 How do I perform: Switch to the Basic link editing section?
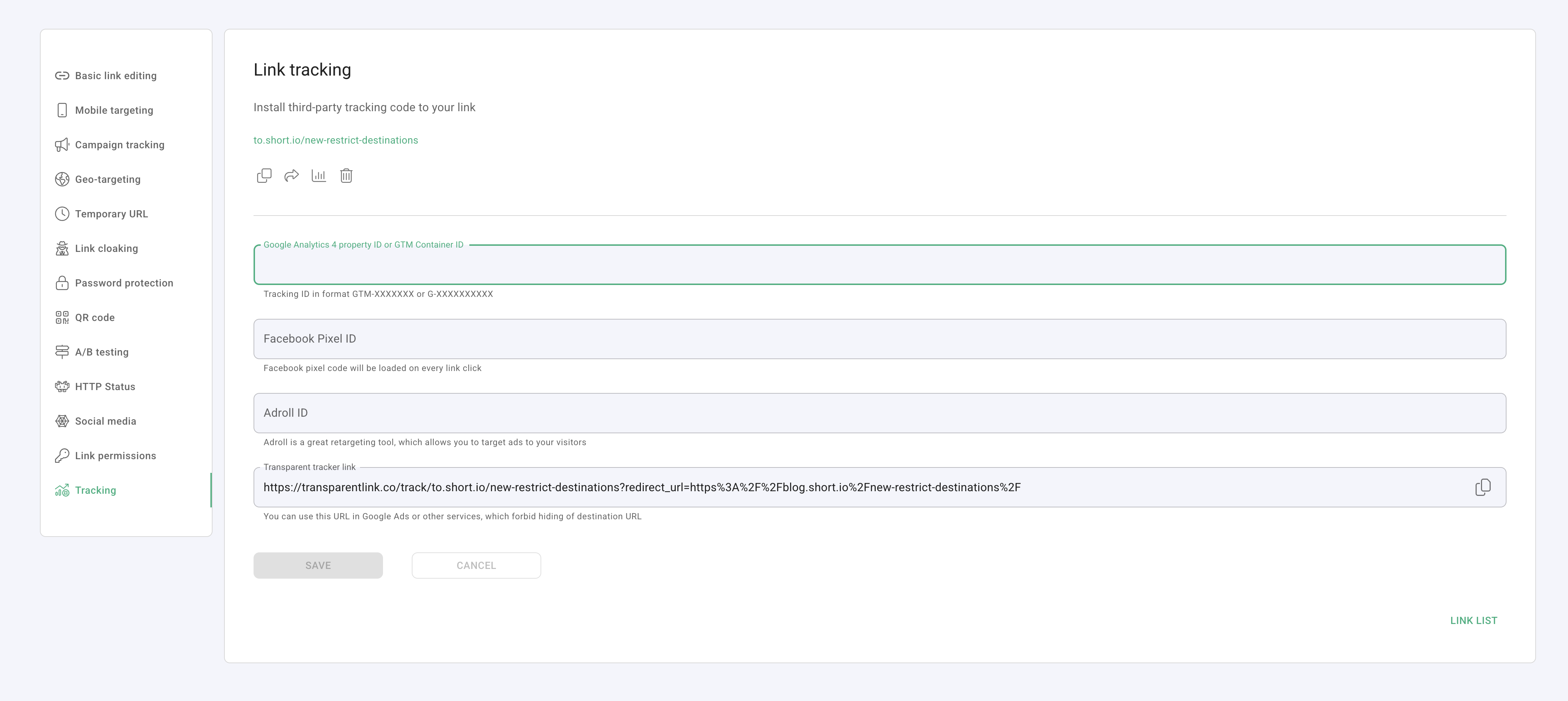click(115, 76)
